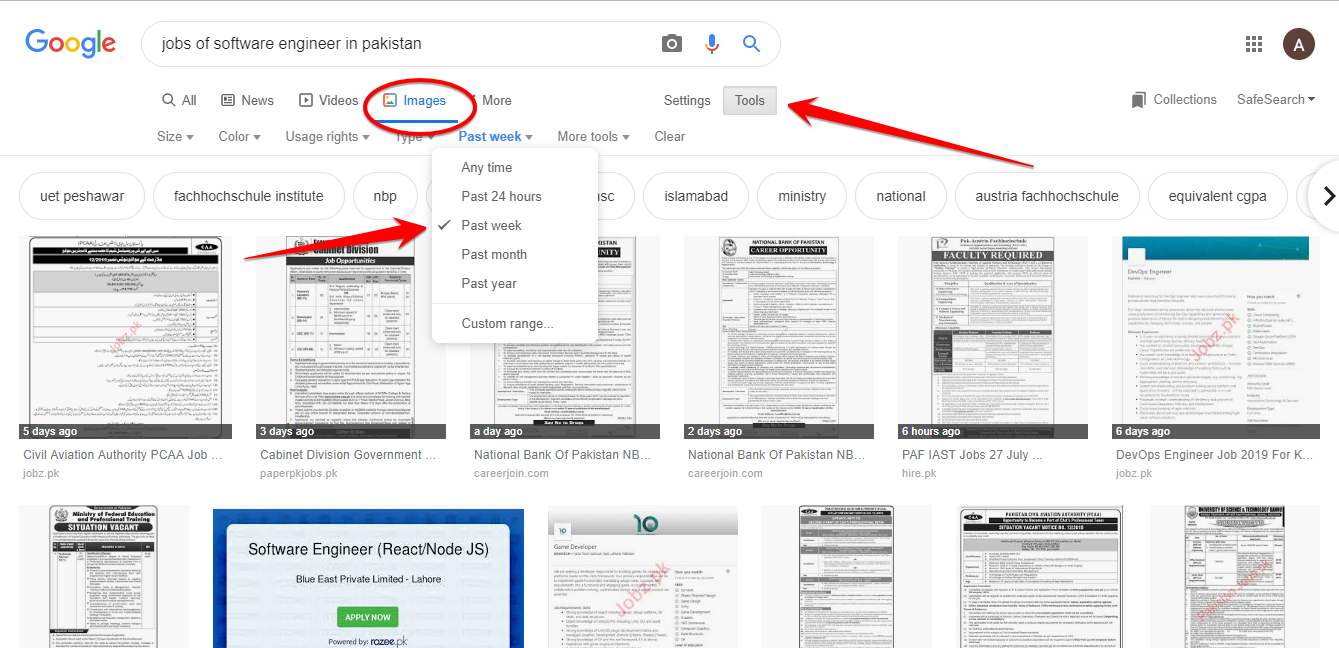Clear all applied filters
The width and height of the screenshot is (1339, 648).
670,137
